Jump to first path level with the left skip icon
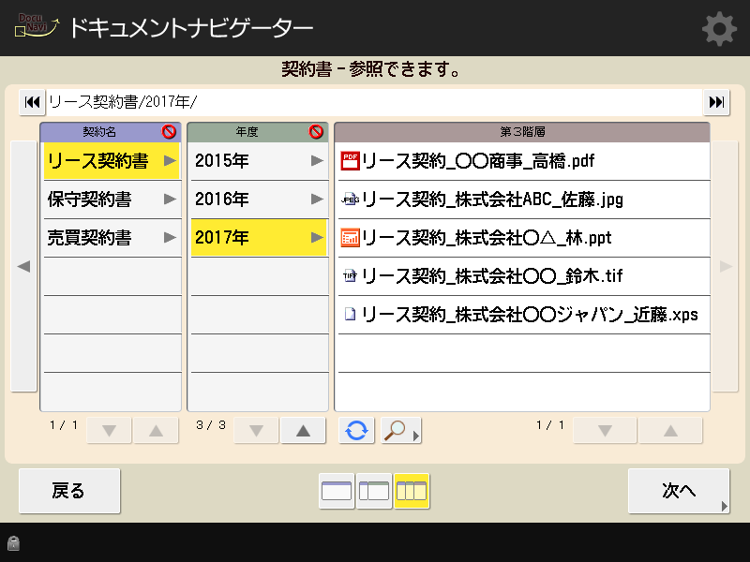Viewport: 750px width, 562px height. click(x=32, y=102)
